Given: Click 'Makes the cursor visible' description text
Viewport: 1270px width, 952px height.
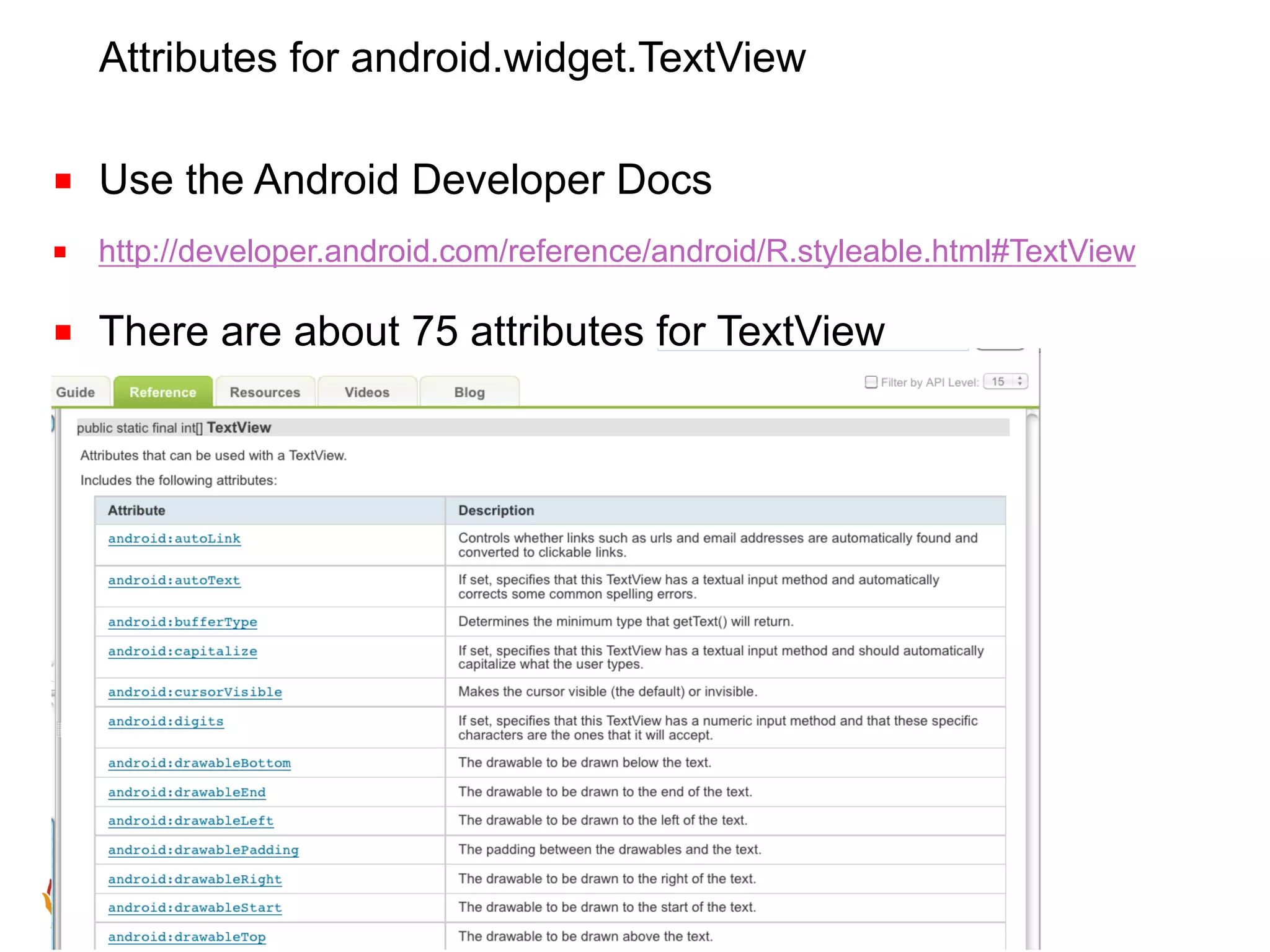Looking at the screenshot, I should pos(608,692).
